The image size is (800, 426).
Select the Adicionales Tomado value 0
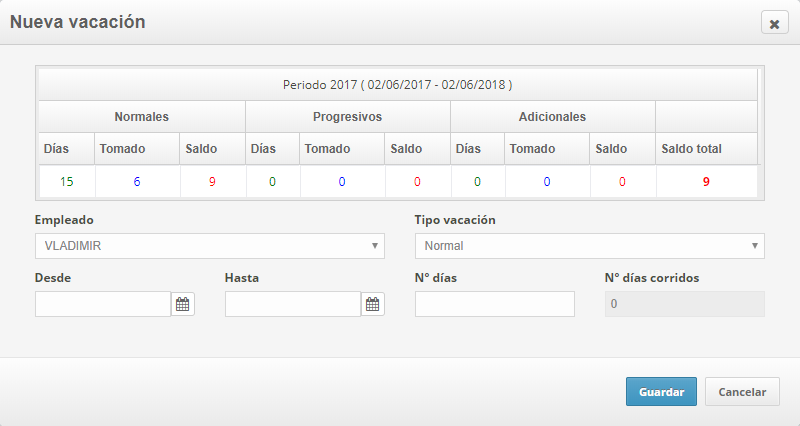tap(547, 182)
